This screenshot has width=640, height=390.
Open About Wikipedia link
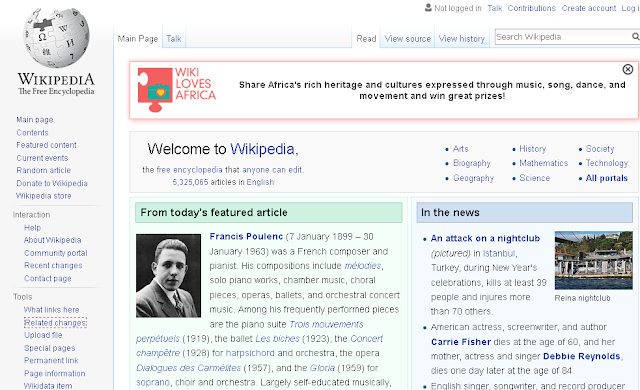[53, 240]
